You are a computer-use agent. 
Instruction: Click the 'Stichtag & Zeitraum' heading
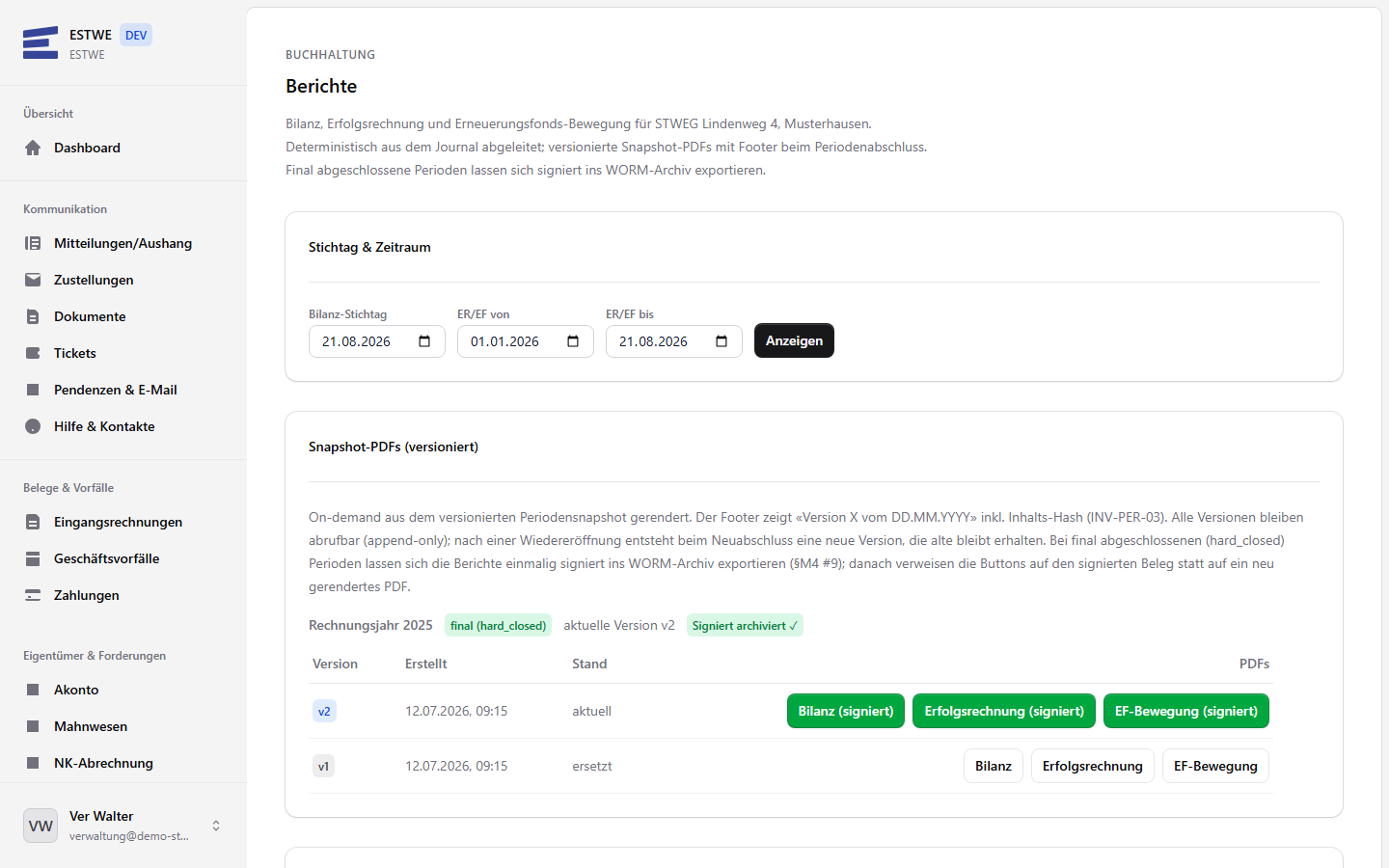click(369, 247)
